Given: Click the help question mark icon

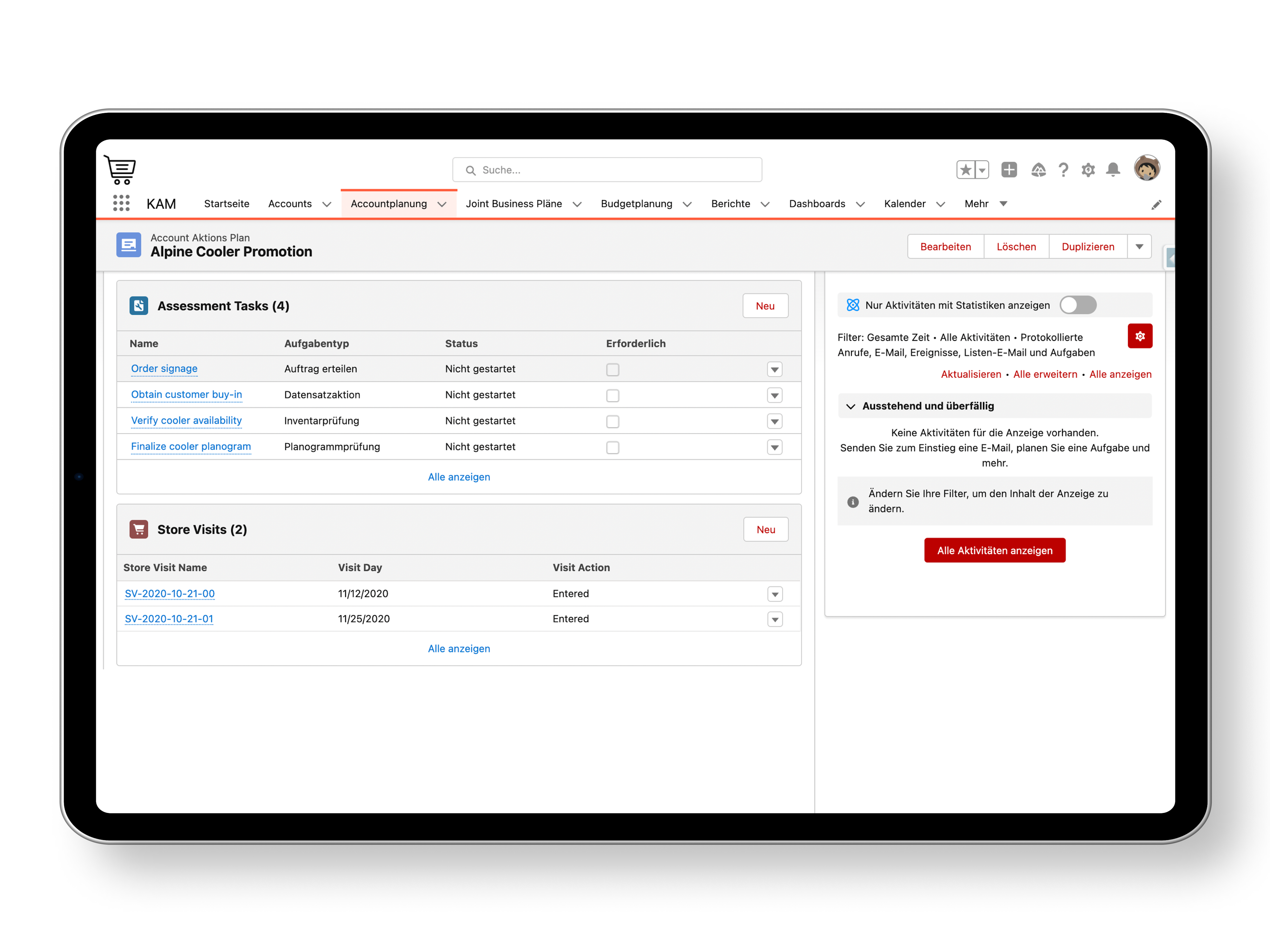Looking at the screenshot, I should (x=1063, y=170).
